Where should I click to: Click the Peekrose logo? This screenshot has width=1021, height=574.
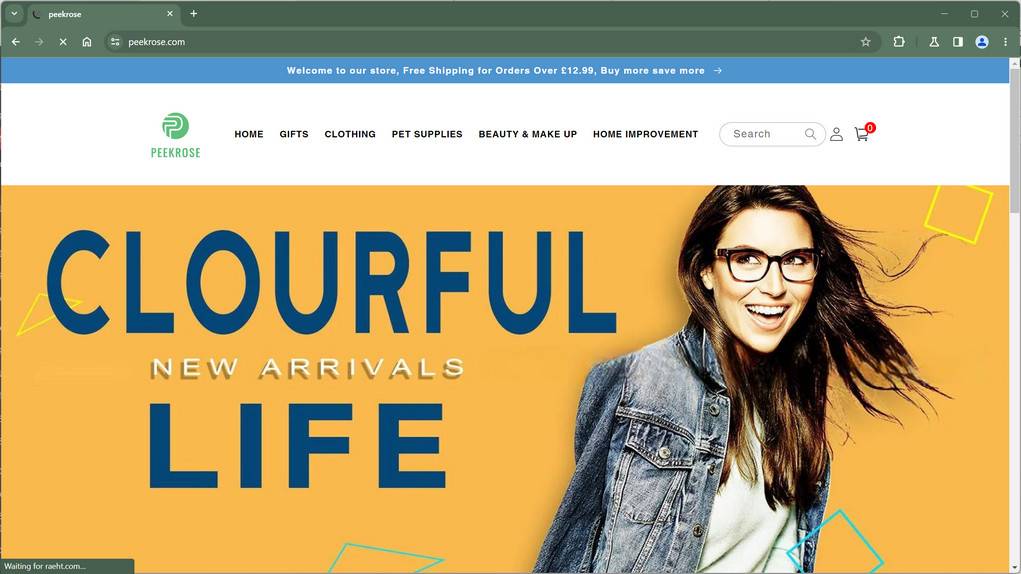click(x=175, y=135)
